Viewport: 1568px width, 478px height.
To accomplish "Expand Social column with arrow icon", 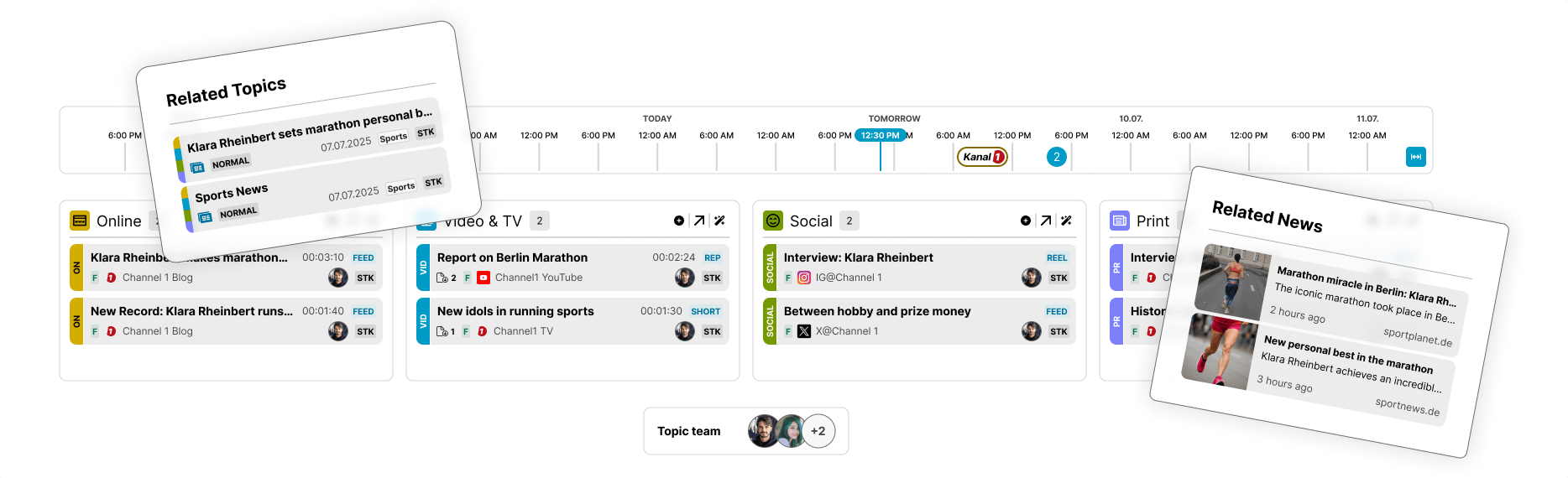I will 1046,221.
